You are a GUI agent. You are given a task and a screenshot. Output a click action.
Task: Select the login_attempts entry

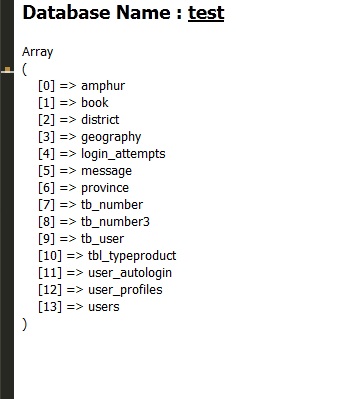(123, 154)
